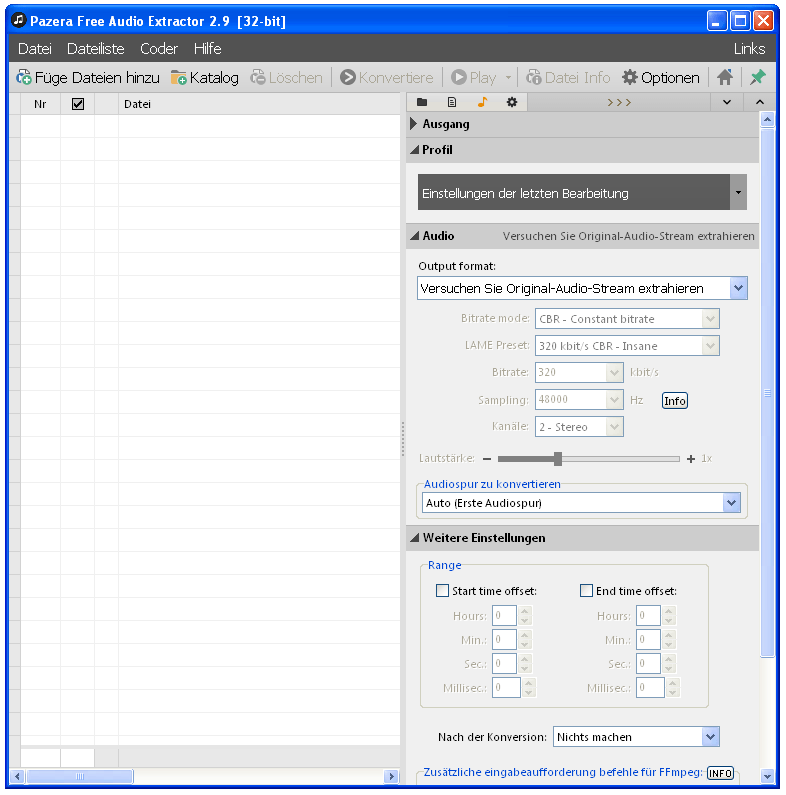Click the home page icon
This screenshot has width=786, height=795.
pyautogui.click(x=725, y=78)
